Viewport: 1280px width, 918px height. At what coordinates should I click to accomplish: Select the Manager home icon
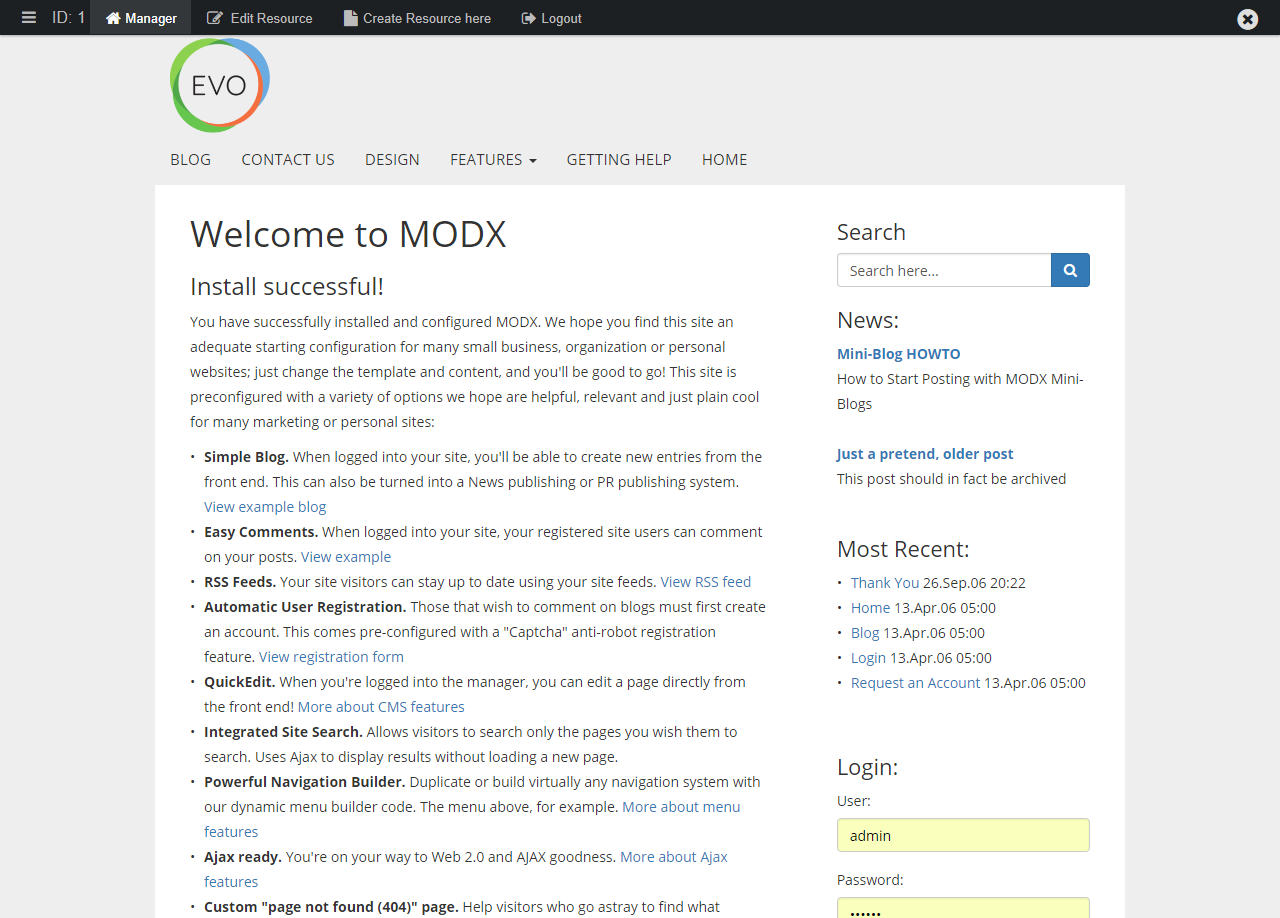[114, 17]
